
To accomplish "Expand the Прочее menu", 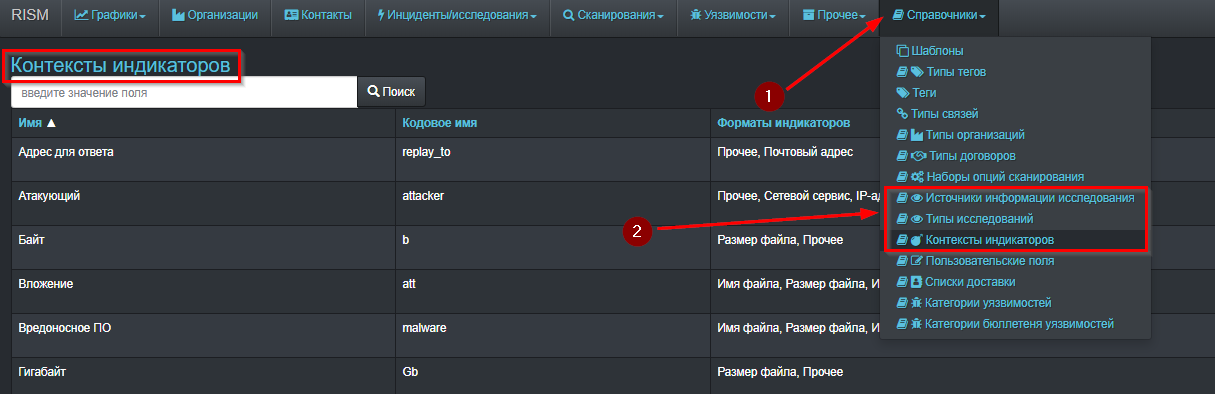I will [834, 16].
